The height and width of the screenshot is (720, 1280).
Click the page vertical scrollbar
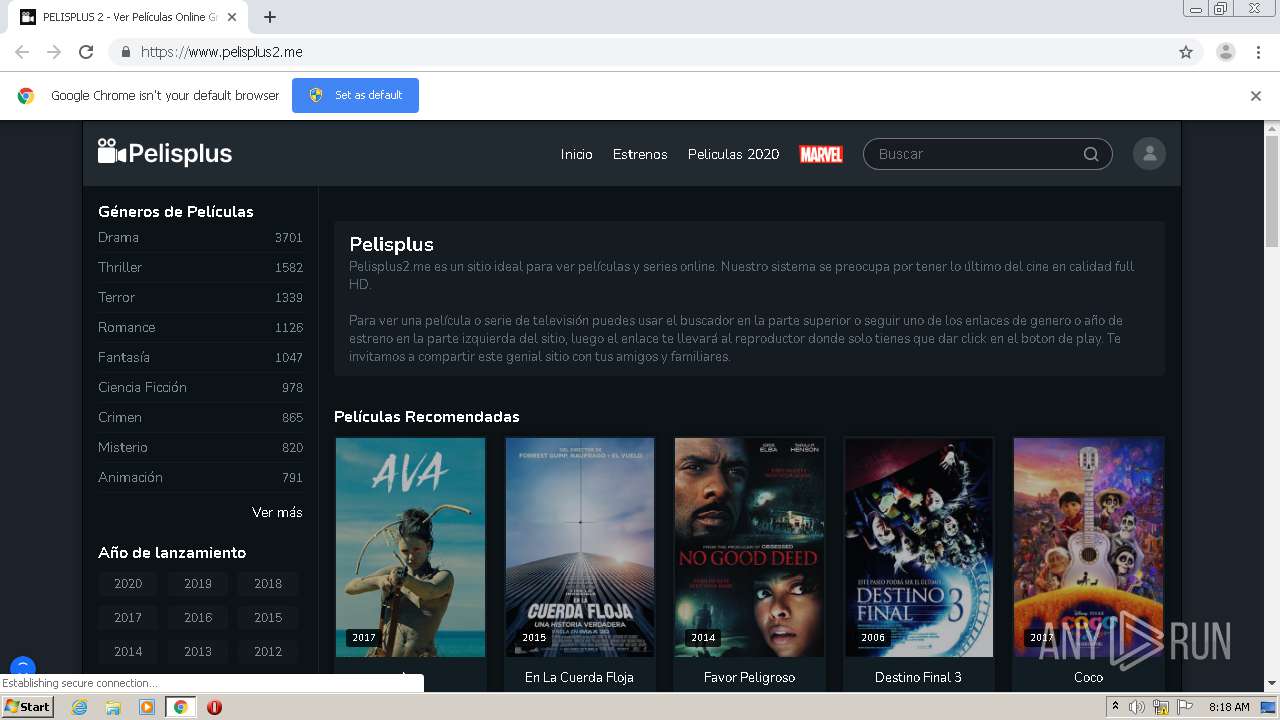tap(1272, 190)
